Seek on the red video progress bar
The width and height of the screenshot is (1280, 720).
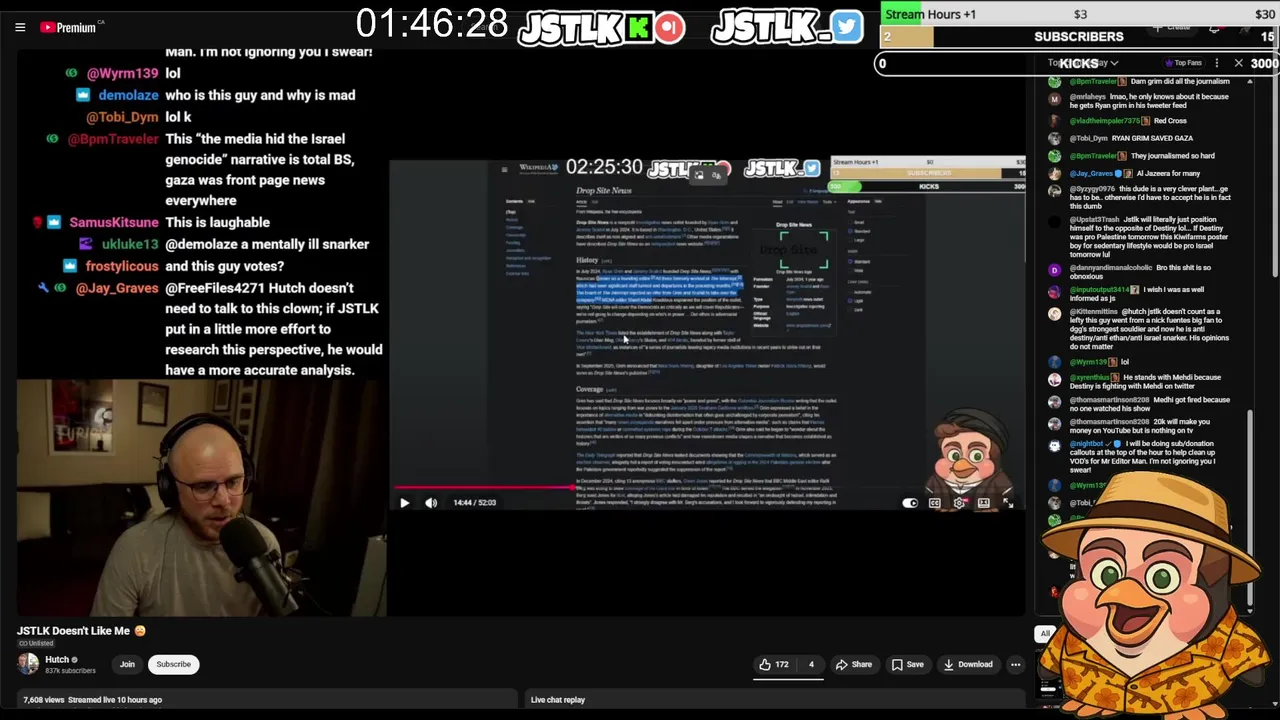[x=707, y=488]
